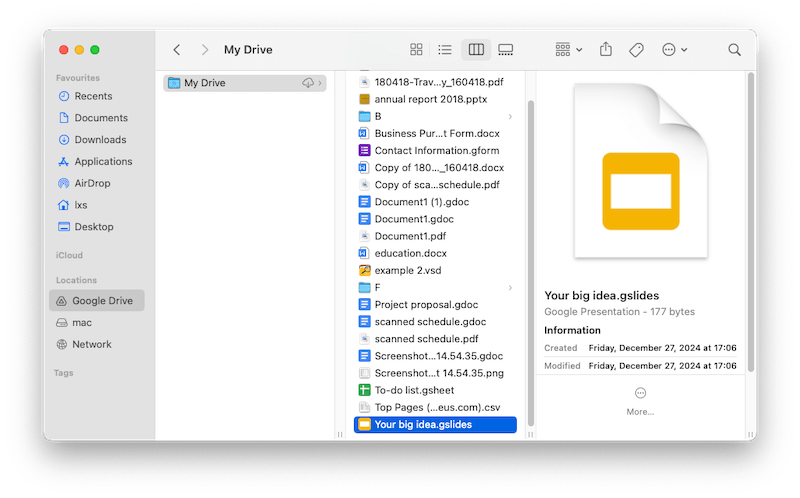Viewport: 800px width, 498px height.
Task: Select folder B
Action: coord(435,116)
